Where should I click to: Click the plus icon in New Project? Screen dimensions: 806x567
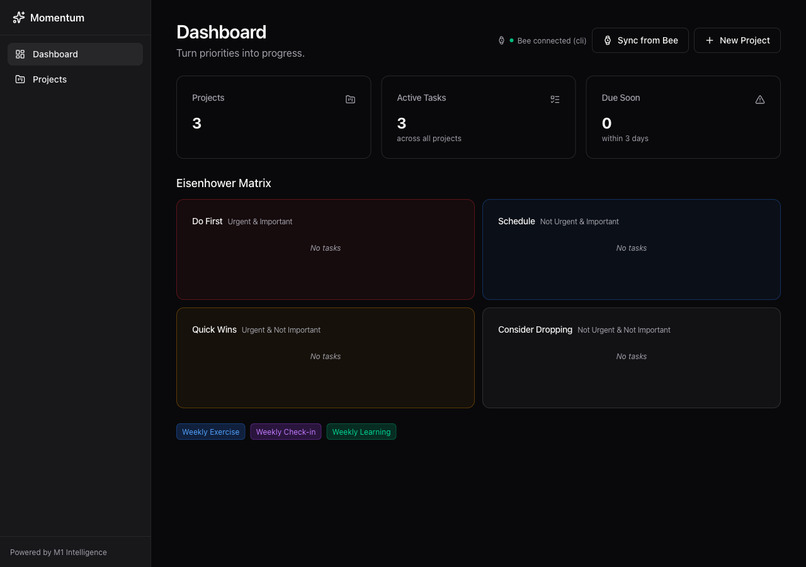pos(709,40)
